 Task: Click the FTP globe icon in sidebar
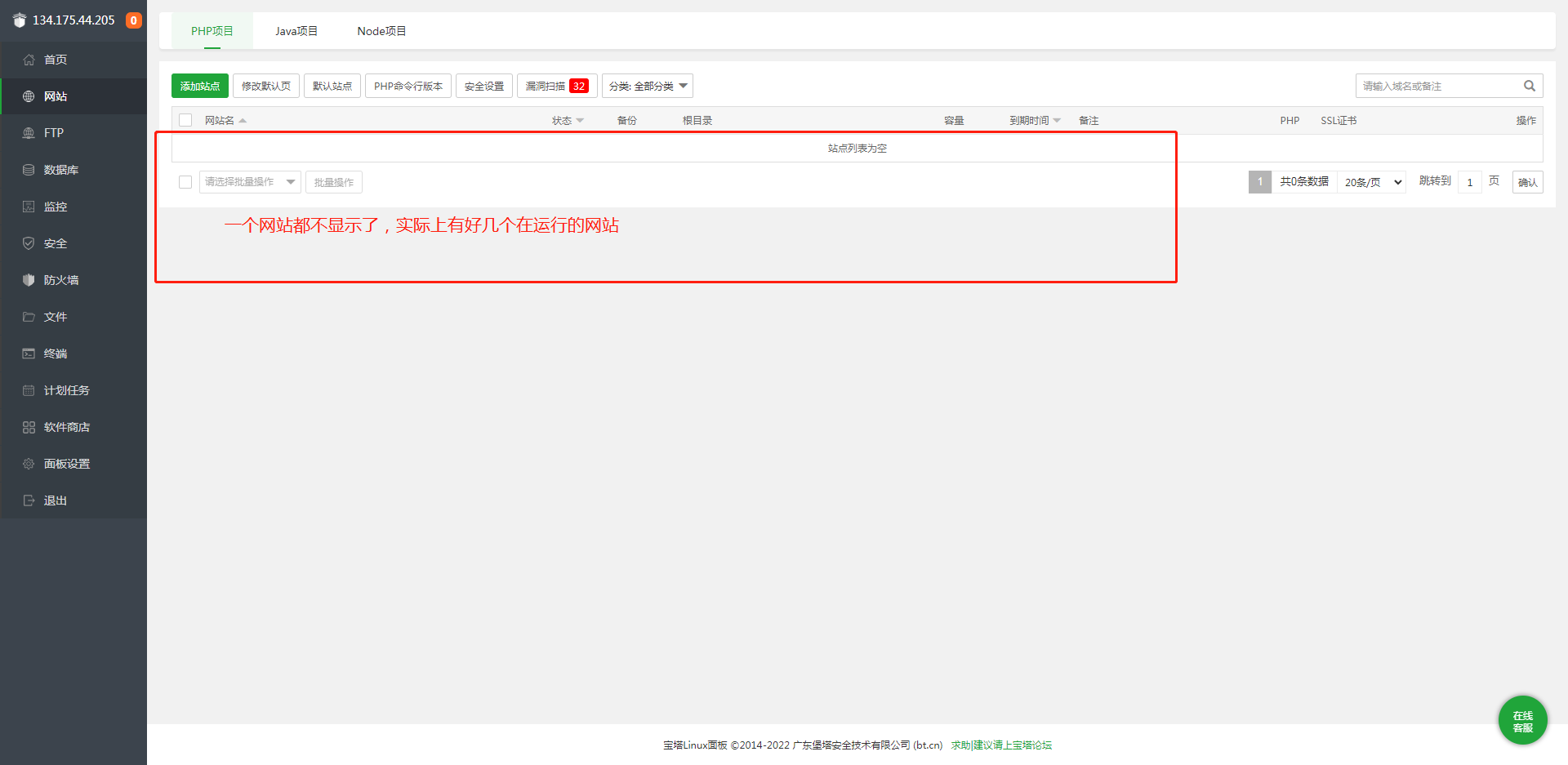tap(29, 133)
